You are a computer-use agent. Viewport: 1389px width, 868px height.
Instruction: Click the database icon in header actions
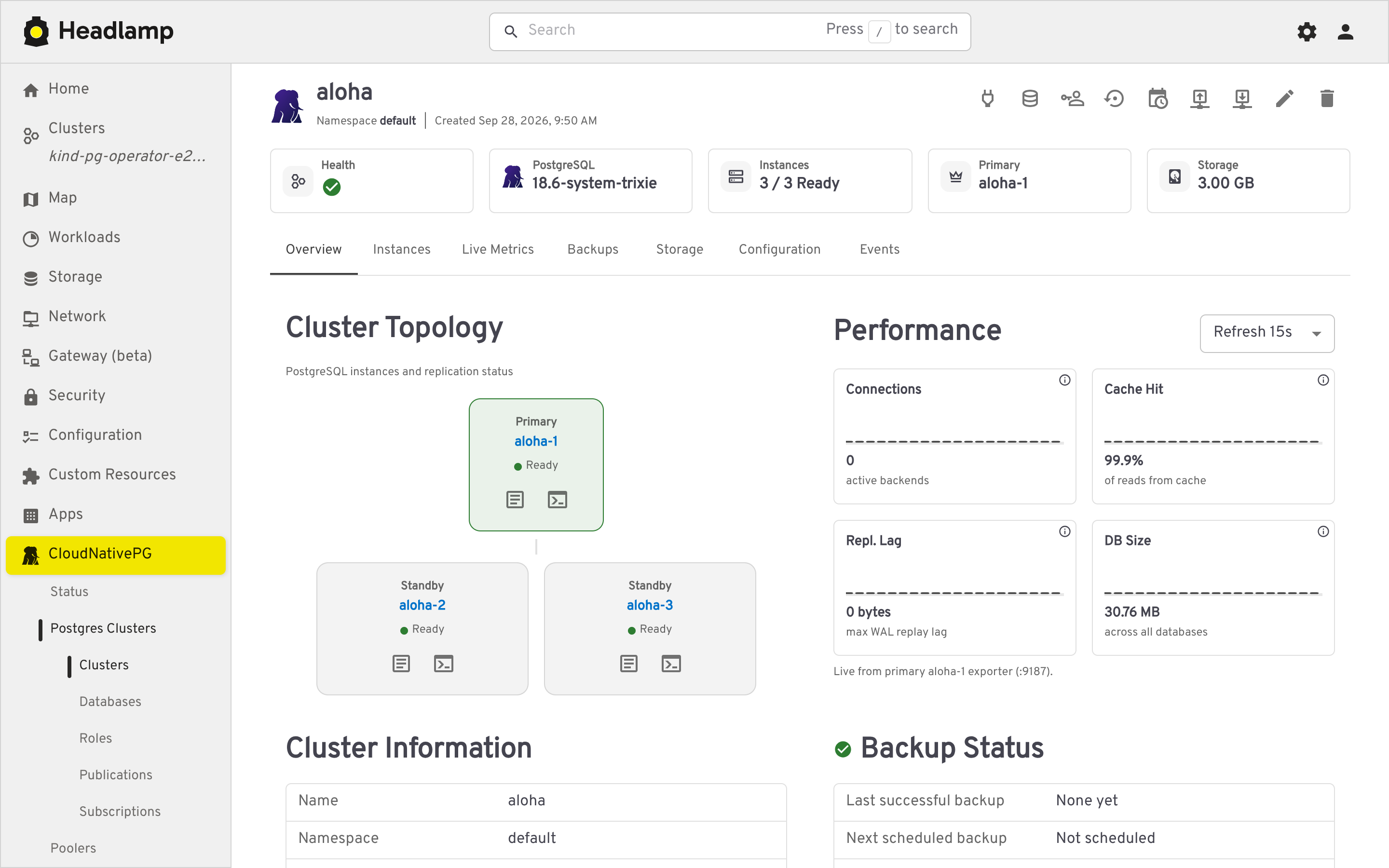tap(1030, 99)
